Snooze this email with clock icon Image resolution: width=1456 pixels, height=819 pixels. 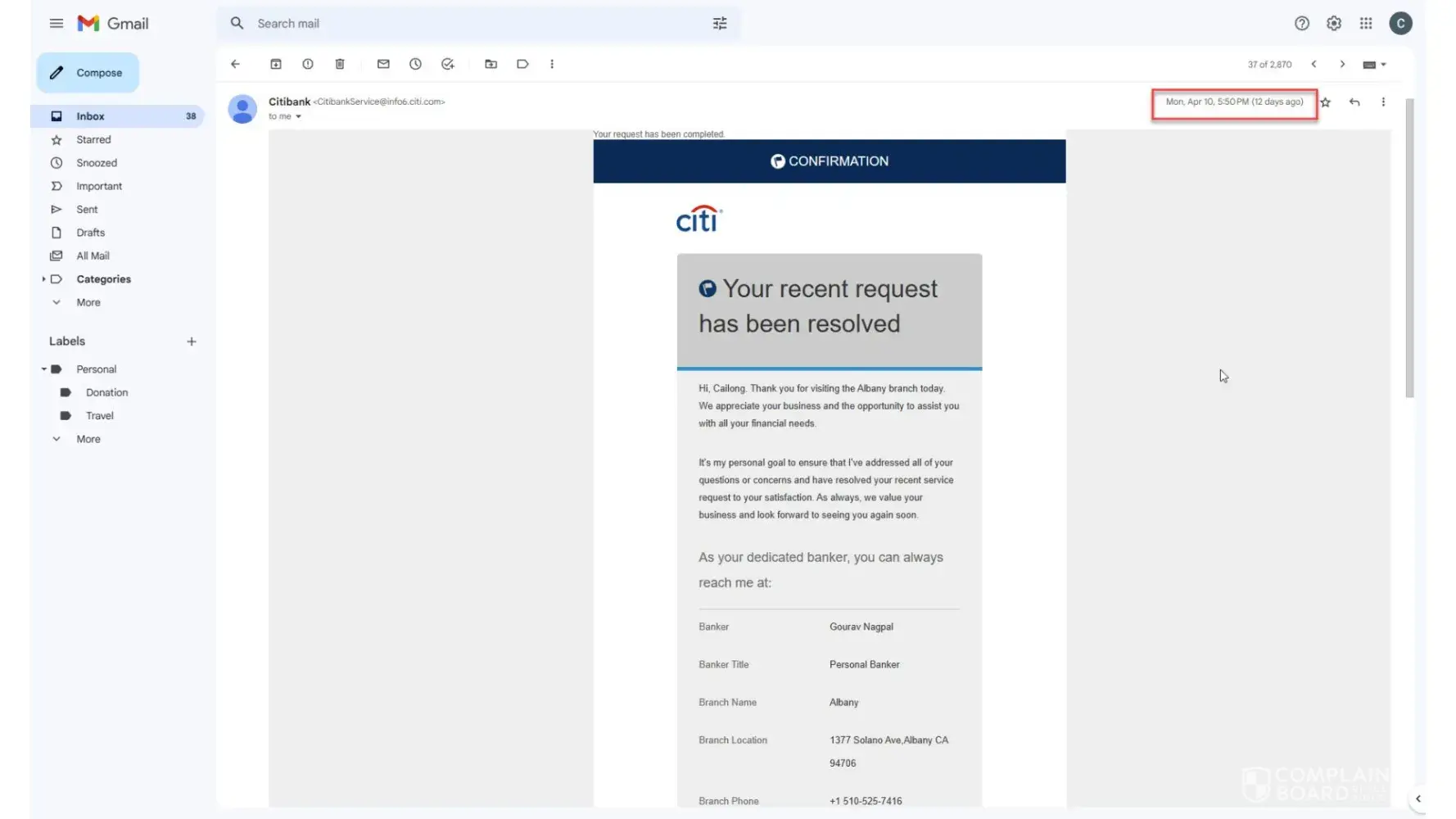pos(415,64)
